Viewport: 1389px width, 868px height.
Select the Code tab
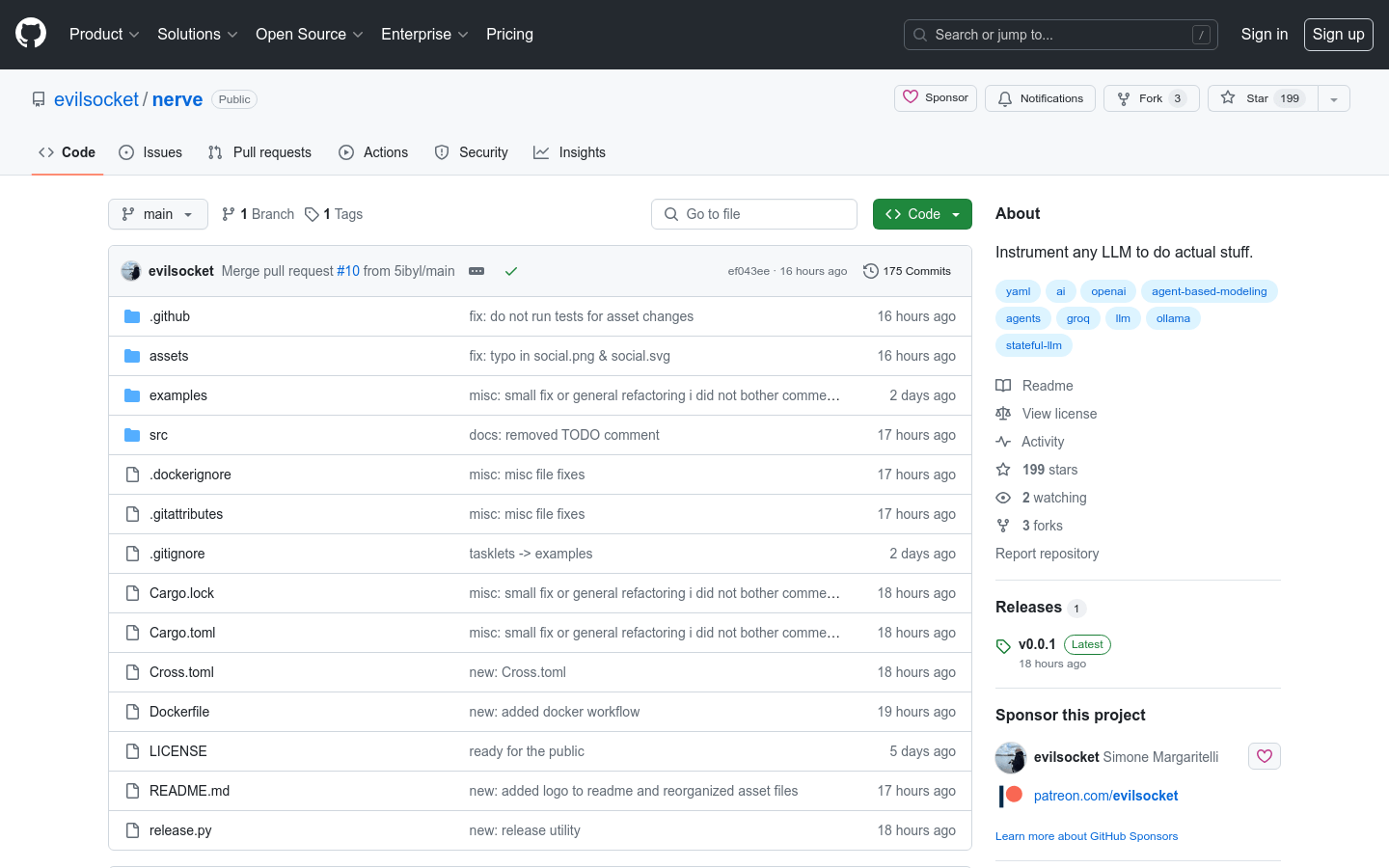pos(67,152)
